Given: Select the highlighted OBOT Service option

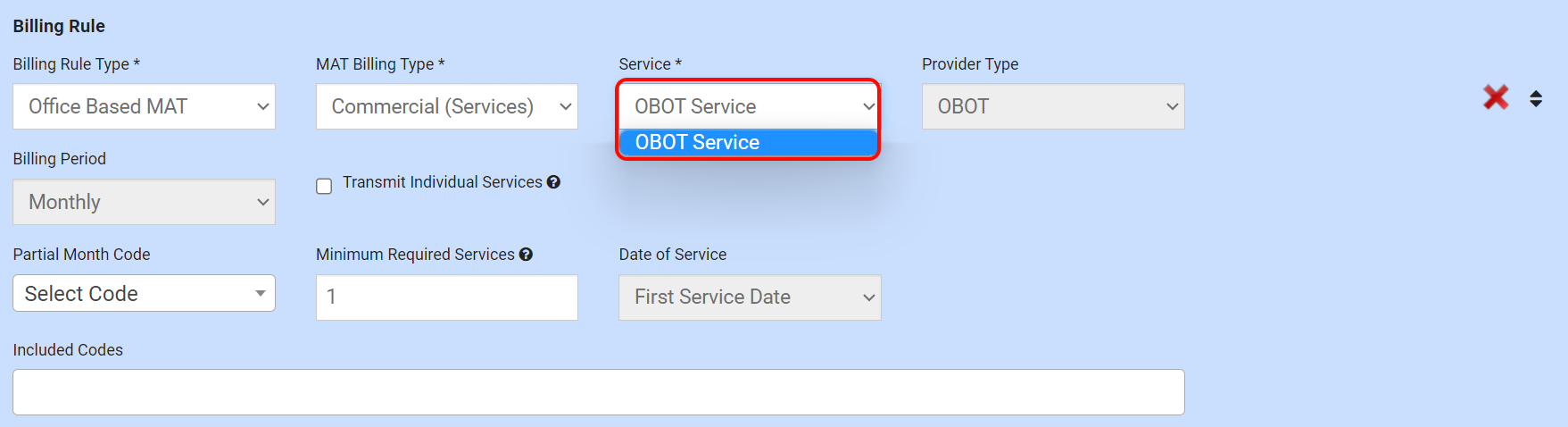Looking at the screenshot, I should [x=749, y=143].
